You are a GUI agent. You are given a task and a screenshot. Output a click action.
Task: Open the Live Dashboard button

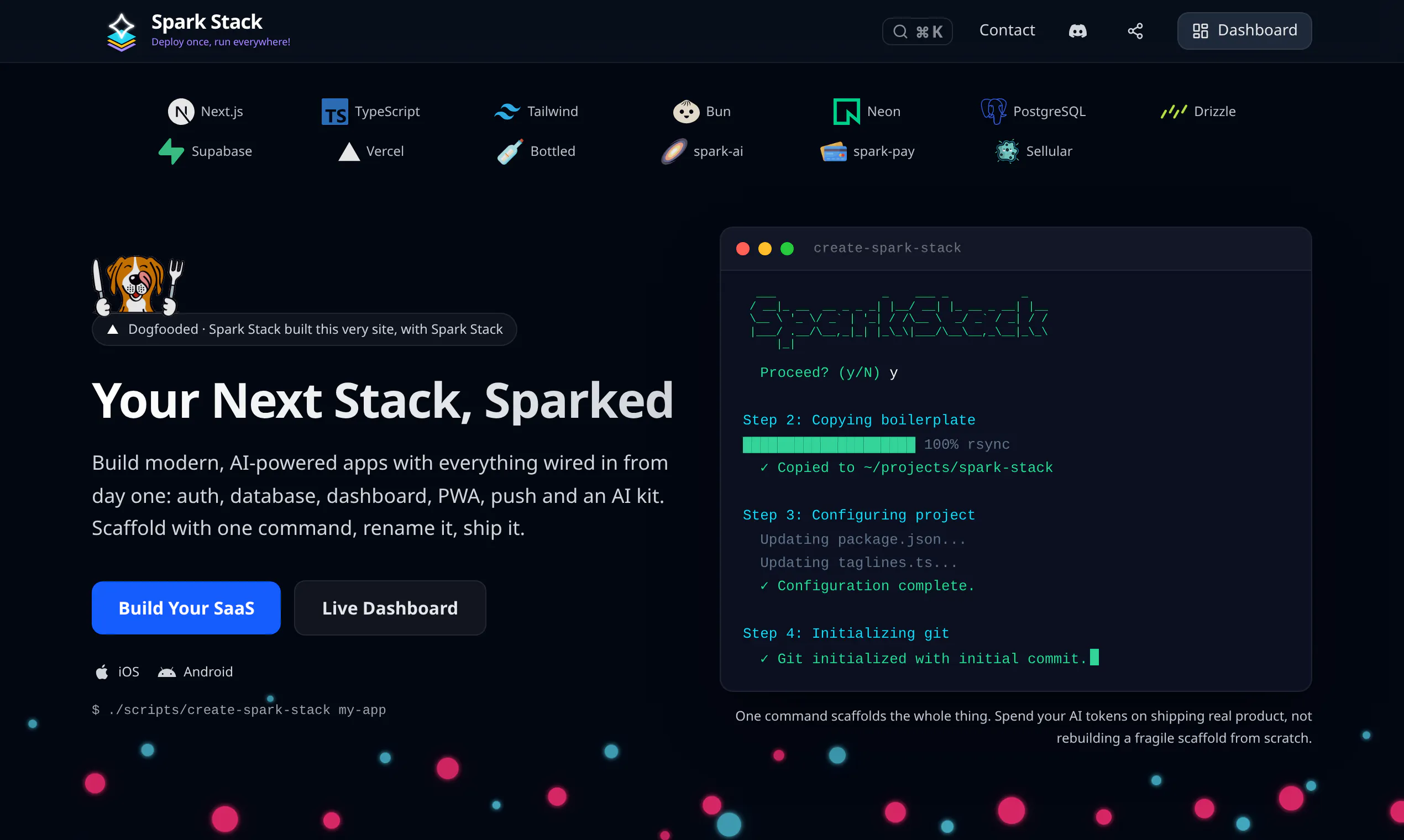tap(390, 608)
